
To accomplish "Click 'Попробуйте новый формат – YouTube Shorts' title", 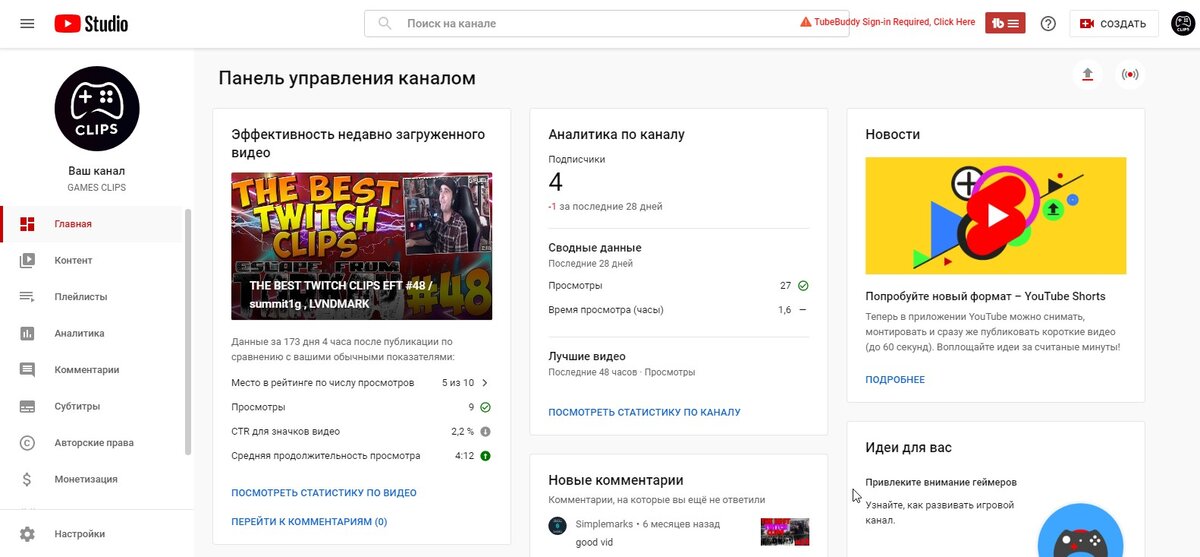I will click(985, 296).
